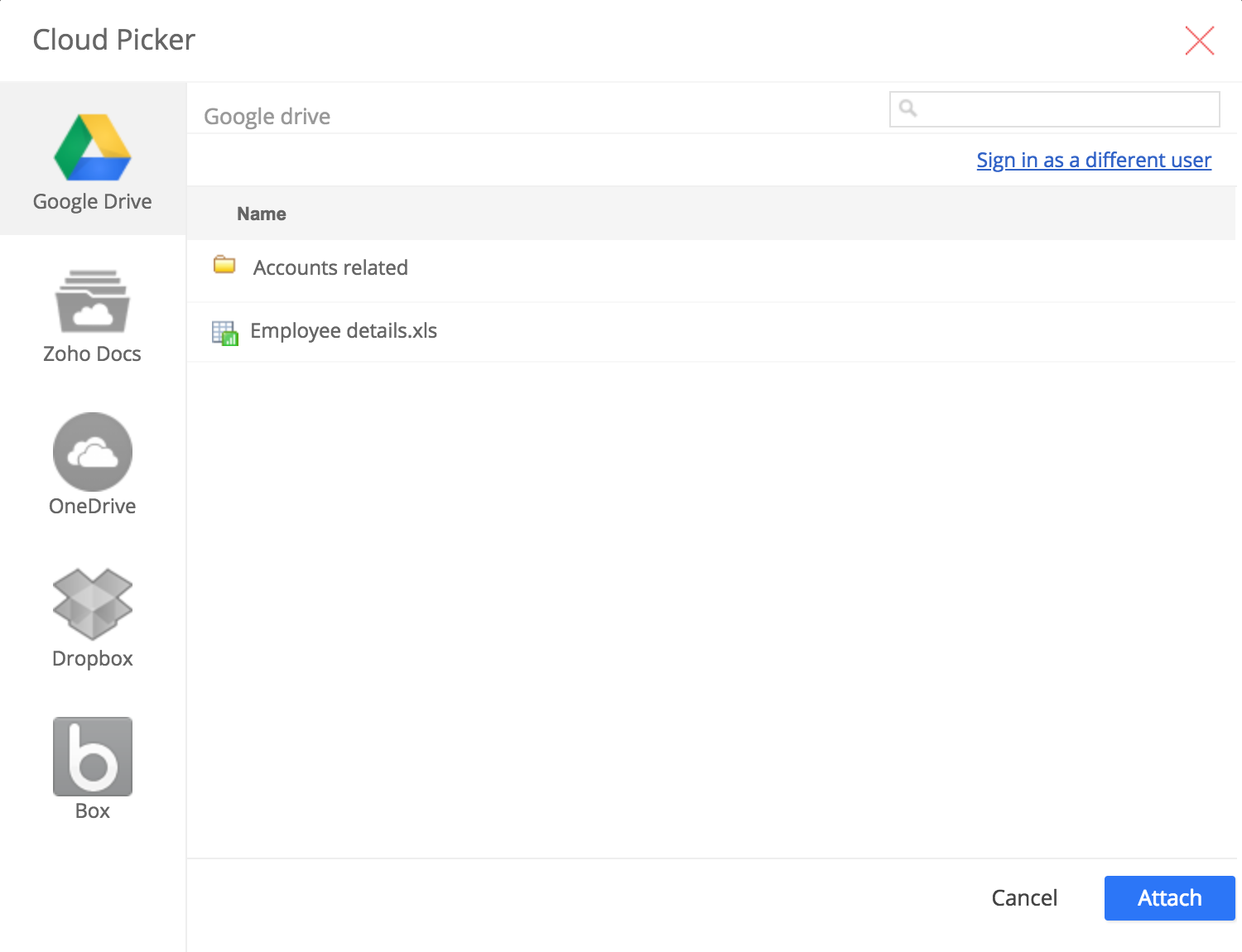Switch to the Zoho Docs label tab
Viewport: 1242px width, 952px height.
click(93, 354)
